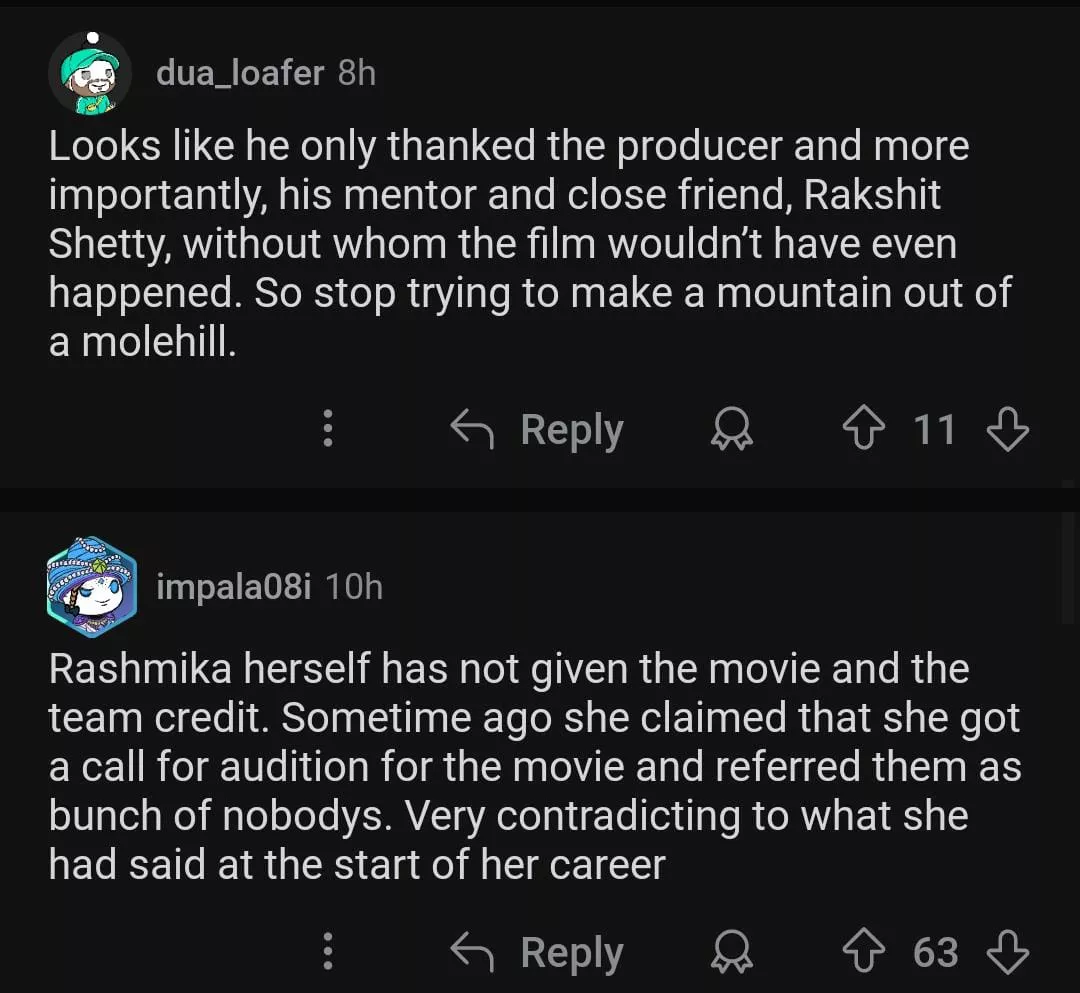Reply to dua_loafer's comment

pyautogui.click(x=538, y=430)
